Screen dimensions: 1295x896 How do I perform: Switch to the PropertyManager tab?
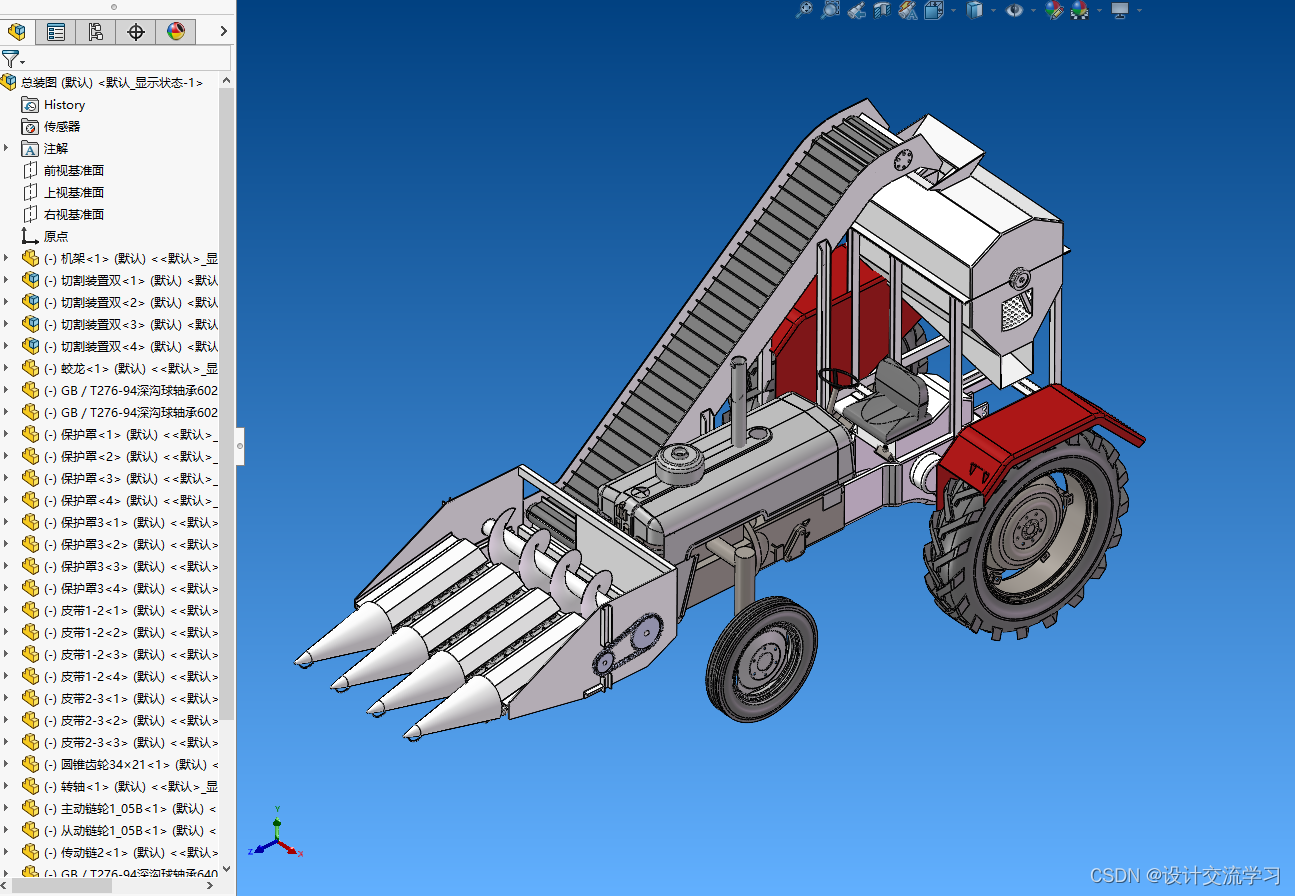(56, 32)
